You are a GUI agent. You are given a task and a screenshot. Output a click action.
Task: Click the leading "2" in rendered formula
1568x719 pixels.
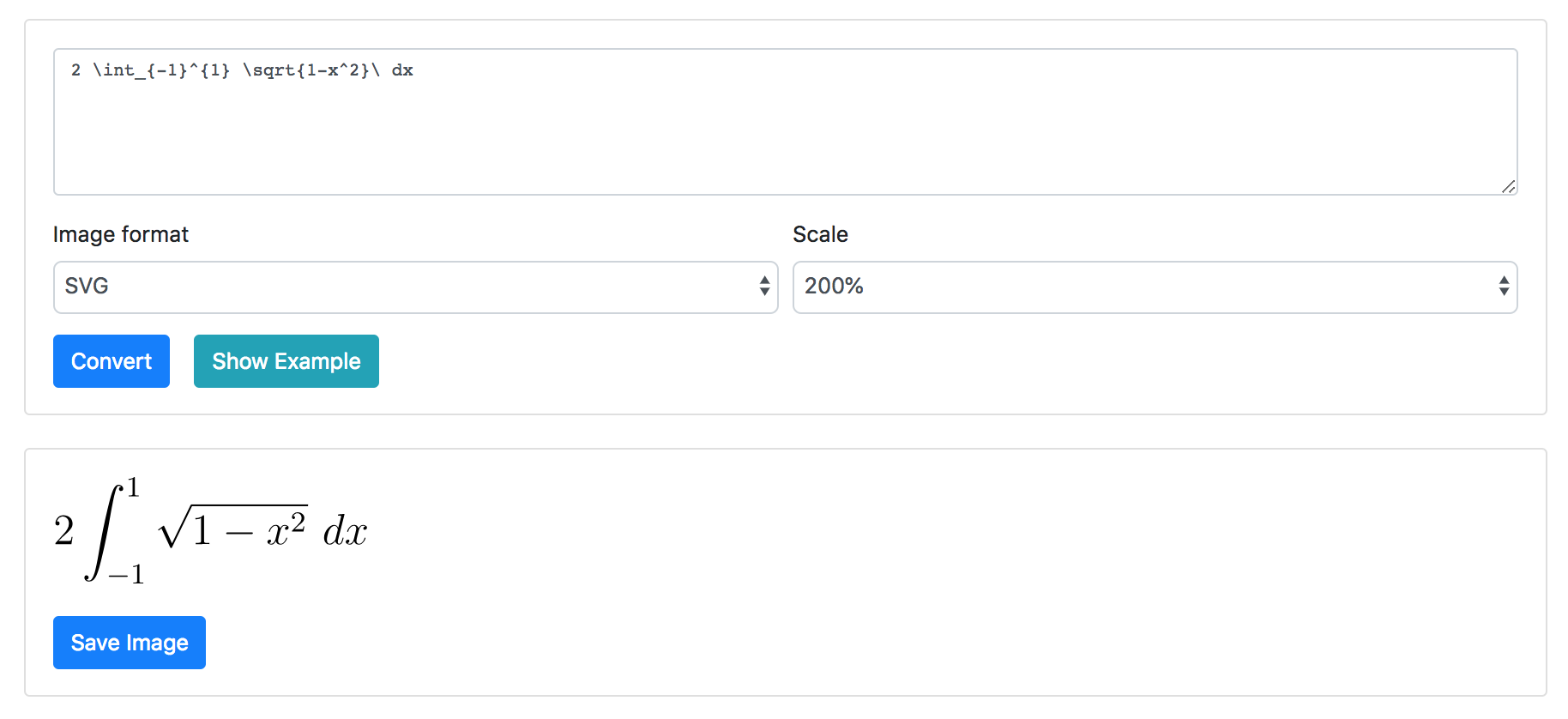(x=64, y=531)
